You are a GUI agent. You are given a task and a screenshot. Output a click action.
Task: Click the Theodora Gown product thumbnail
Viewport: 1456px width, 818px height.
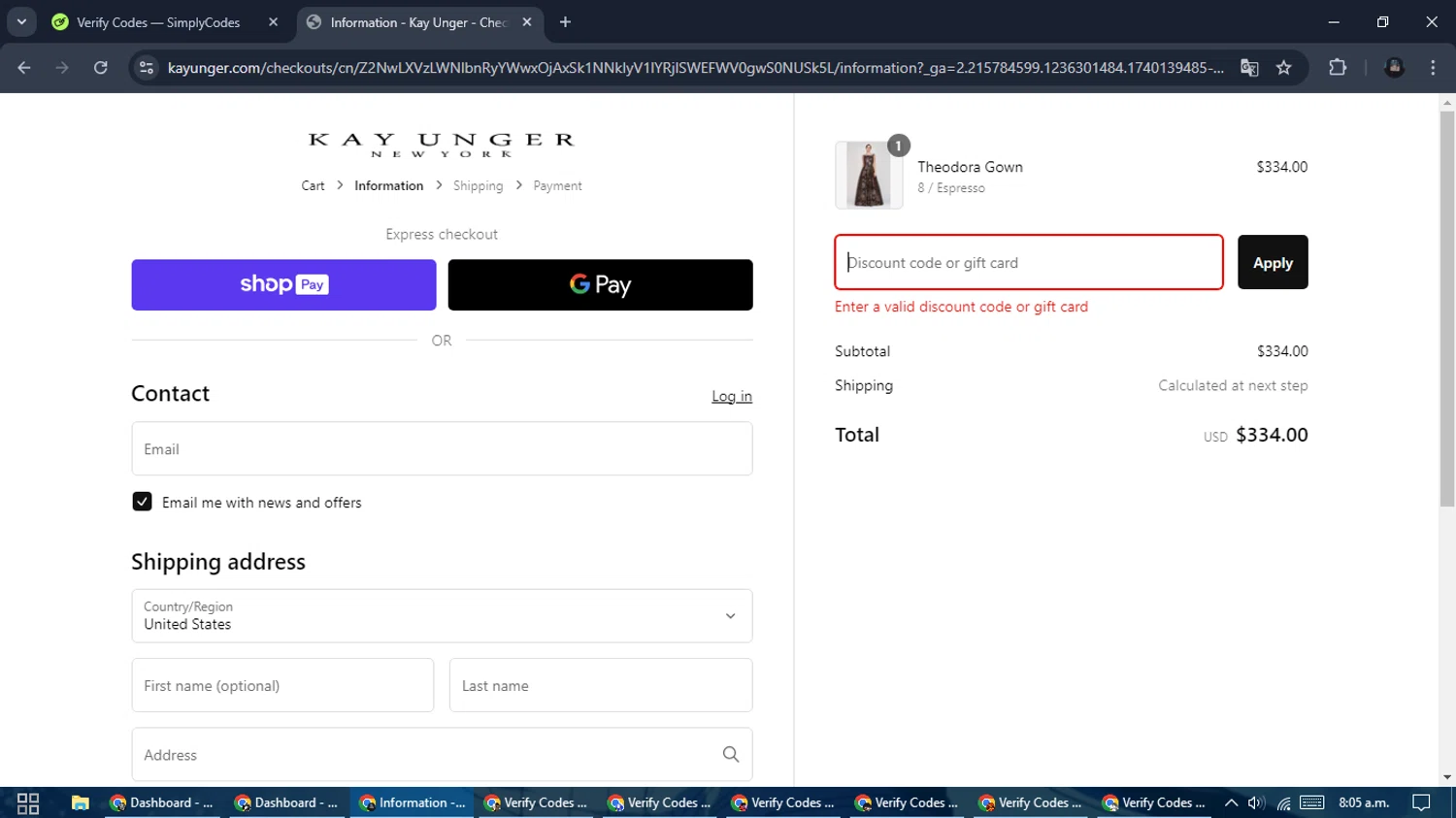click(869, 175)
